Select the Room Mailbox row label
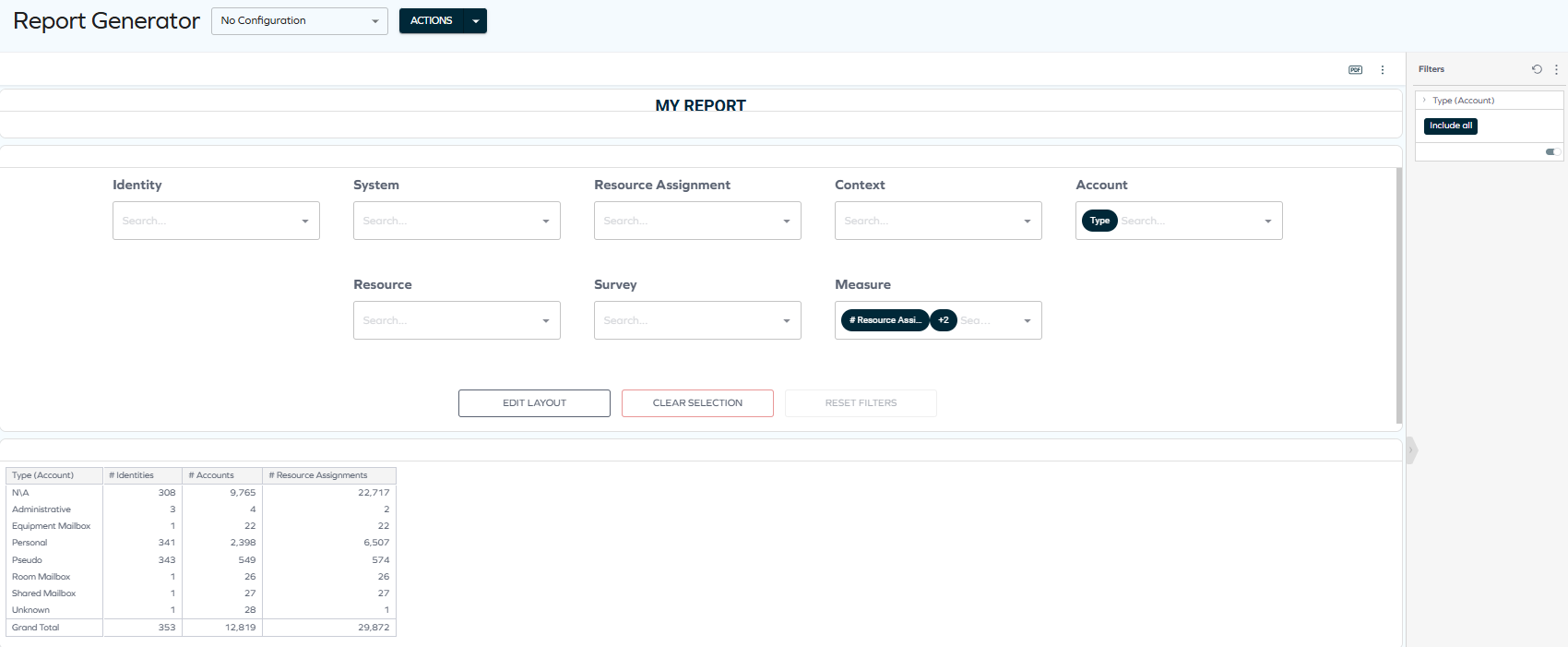The width and height of the screenshot is (1568, 647). click(41, 577)
